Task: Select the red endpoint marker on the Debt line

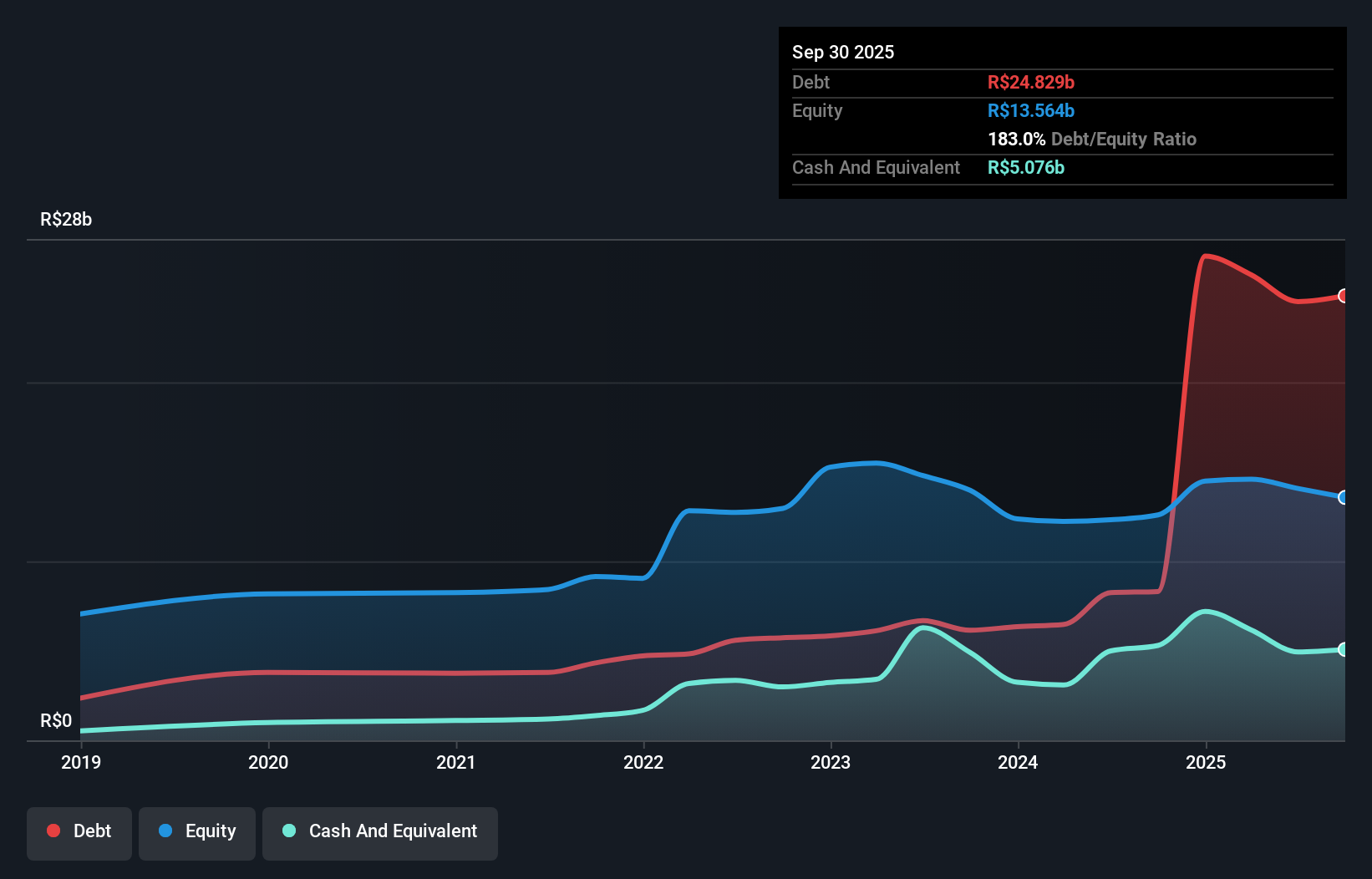Action: [x=1344, y=296]
